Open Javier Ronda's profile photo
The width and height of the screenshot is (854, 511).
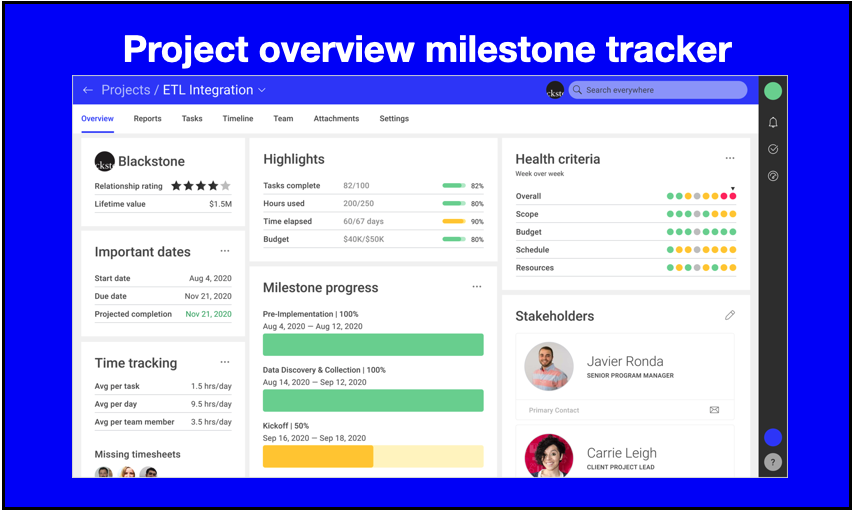click(x=548, y=366)
